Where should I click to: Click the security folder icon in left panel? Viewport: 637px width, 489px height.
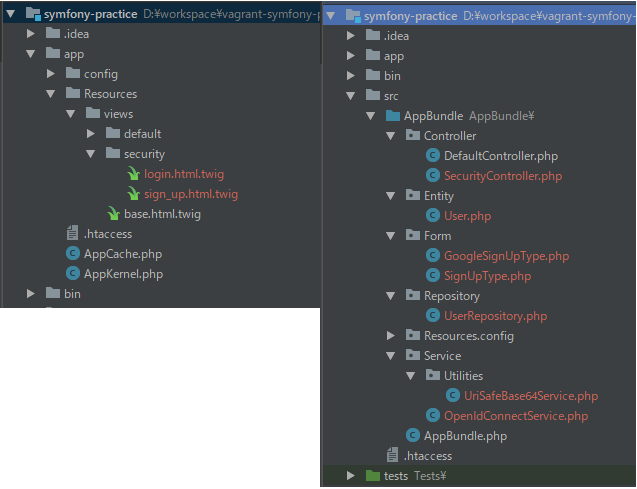click(113, 153)
